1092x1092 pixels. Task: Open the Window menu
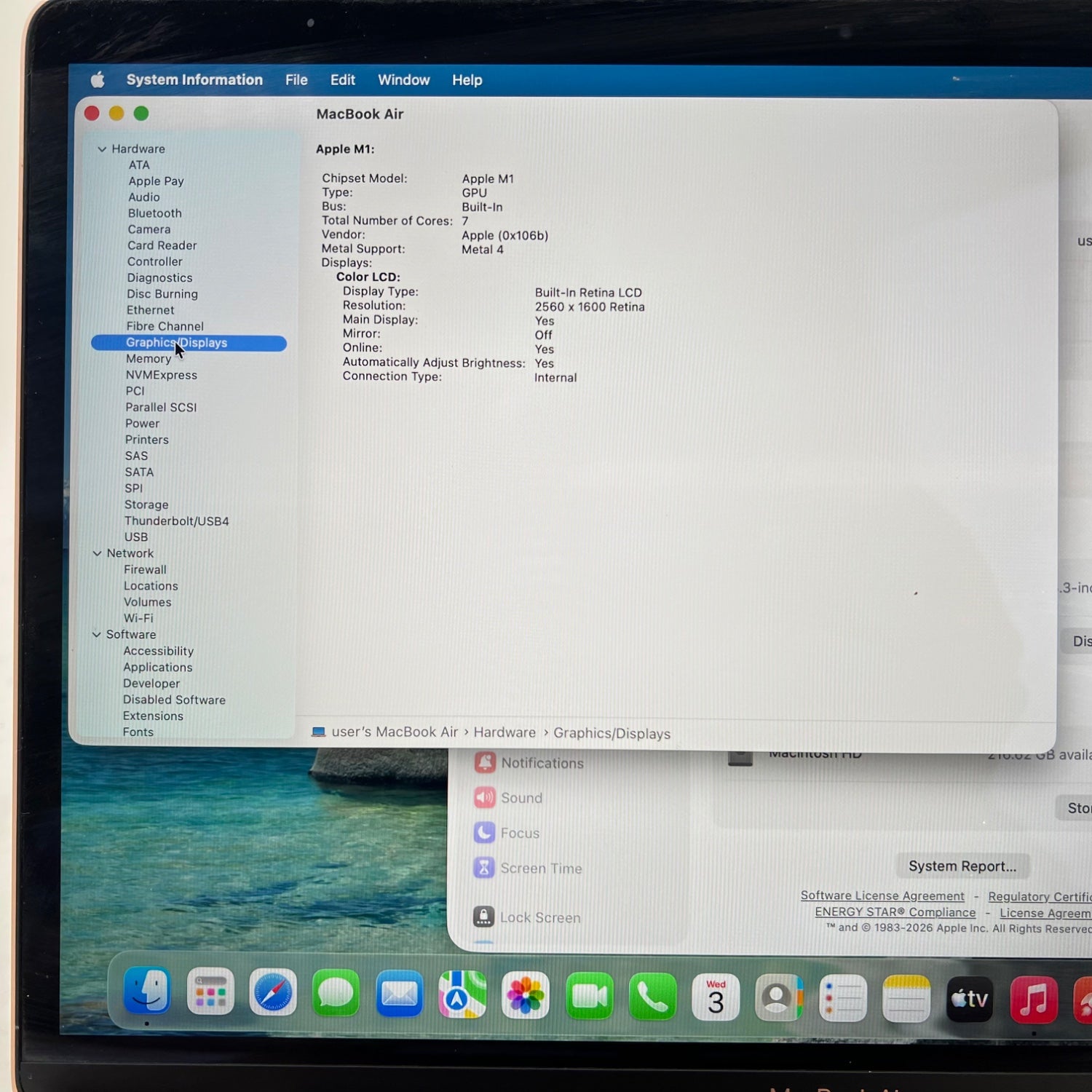tap(404, 80)
